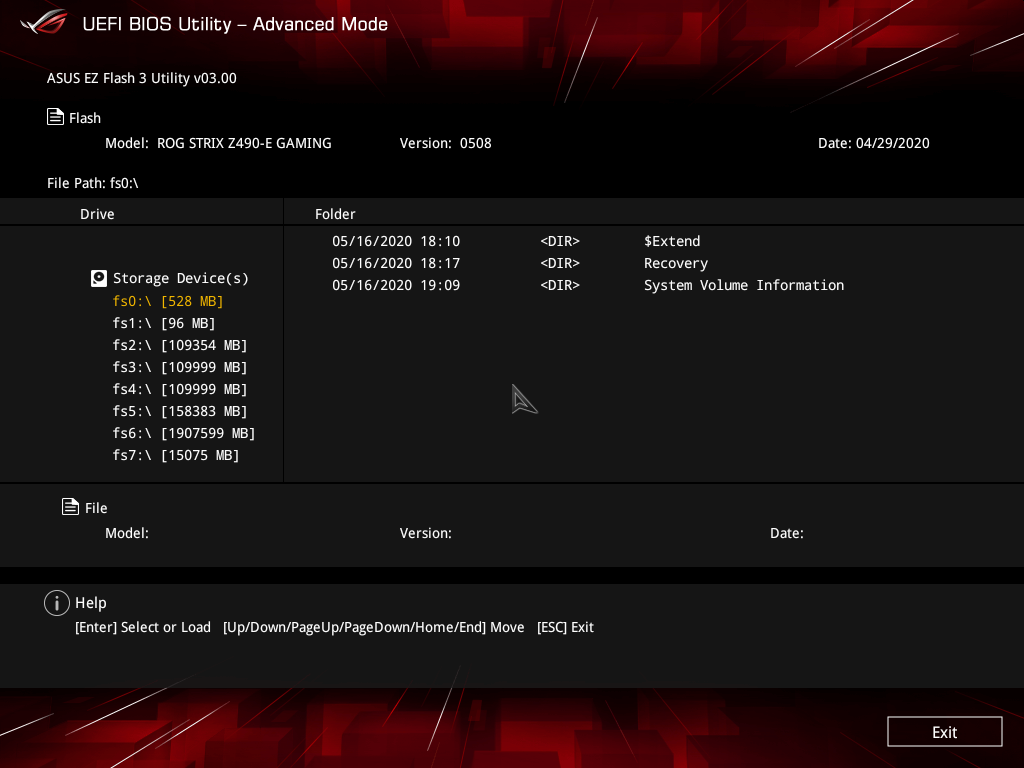The height and width of the screenshot is (768, 1024).
Task: Open the Recovery directory
Action: [675, 263]
